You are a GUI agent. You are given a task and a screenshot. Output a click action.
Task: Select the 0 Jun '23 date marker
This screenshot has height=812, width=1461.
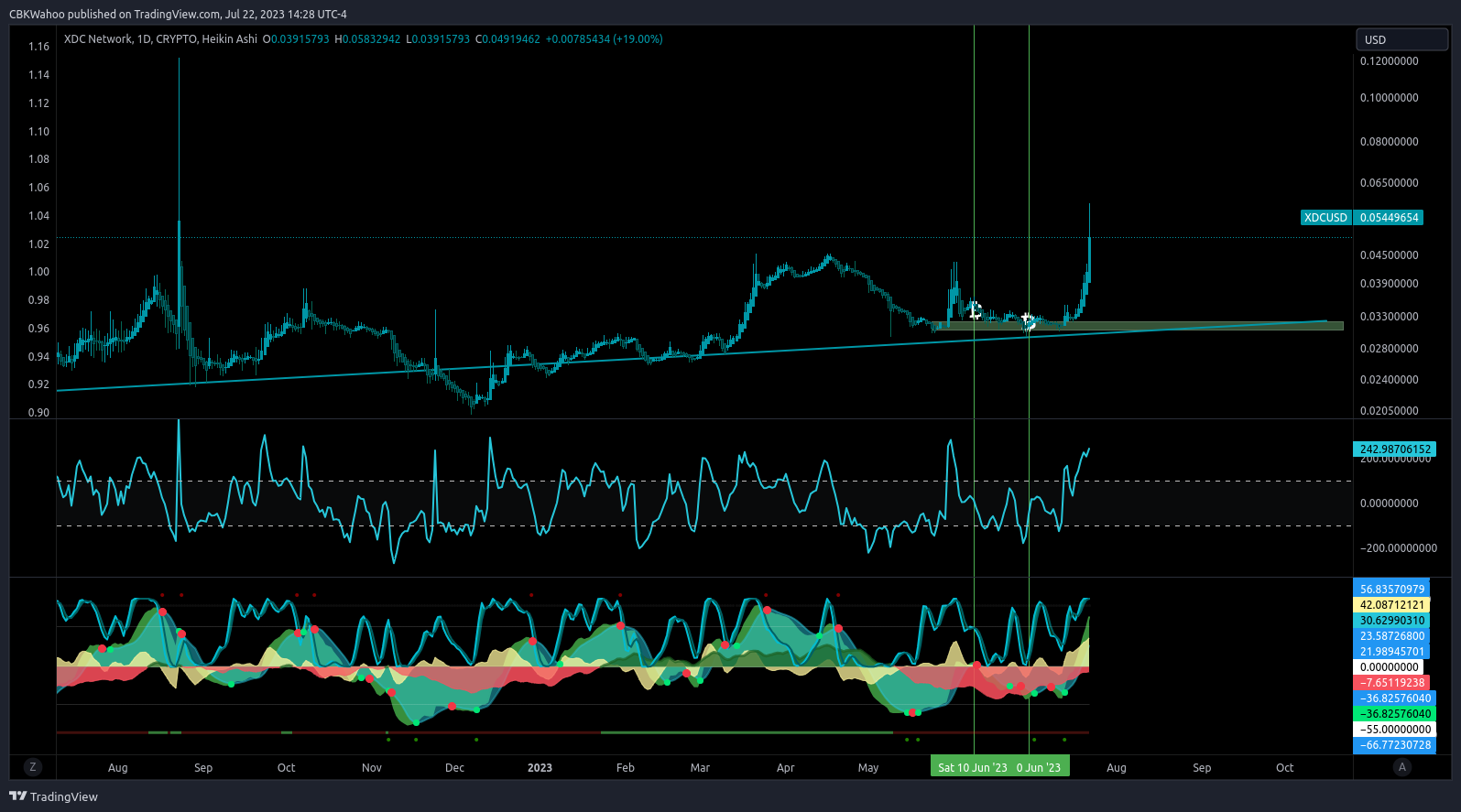pyautogui.click(x=1041, y=767)
